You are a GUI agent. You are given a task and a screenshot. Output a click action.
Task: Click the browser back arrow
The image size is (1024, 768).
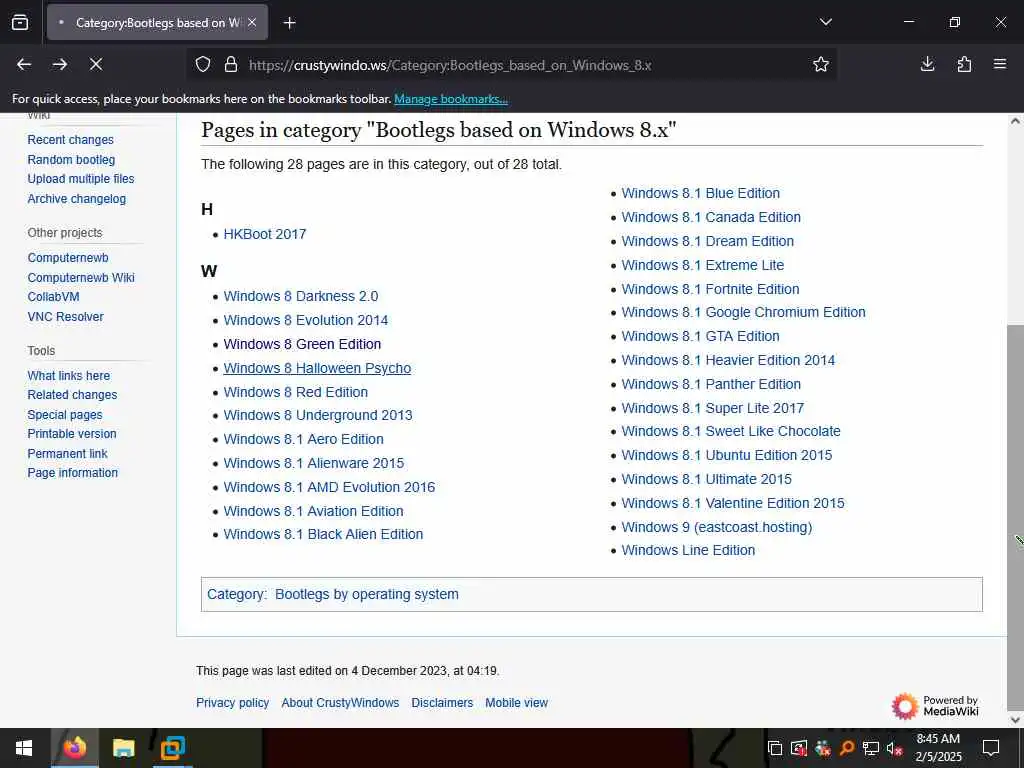click(x=24, y=64)
